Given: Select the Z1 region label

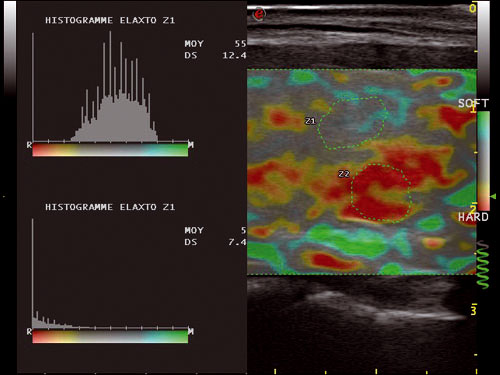Looking at the screenshot, I should pyautogui.click(x=310, y=121).
